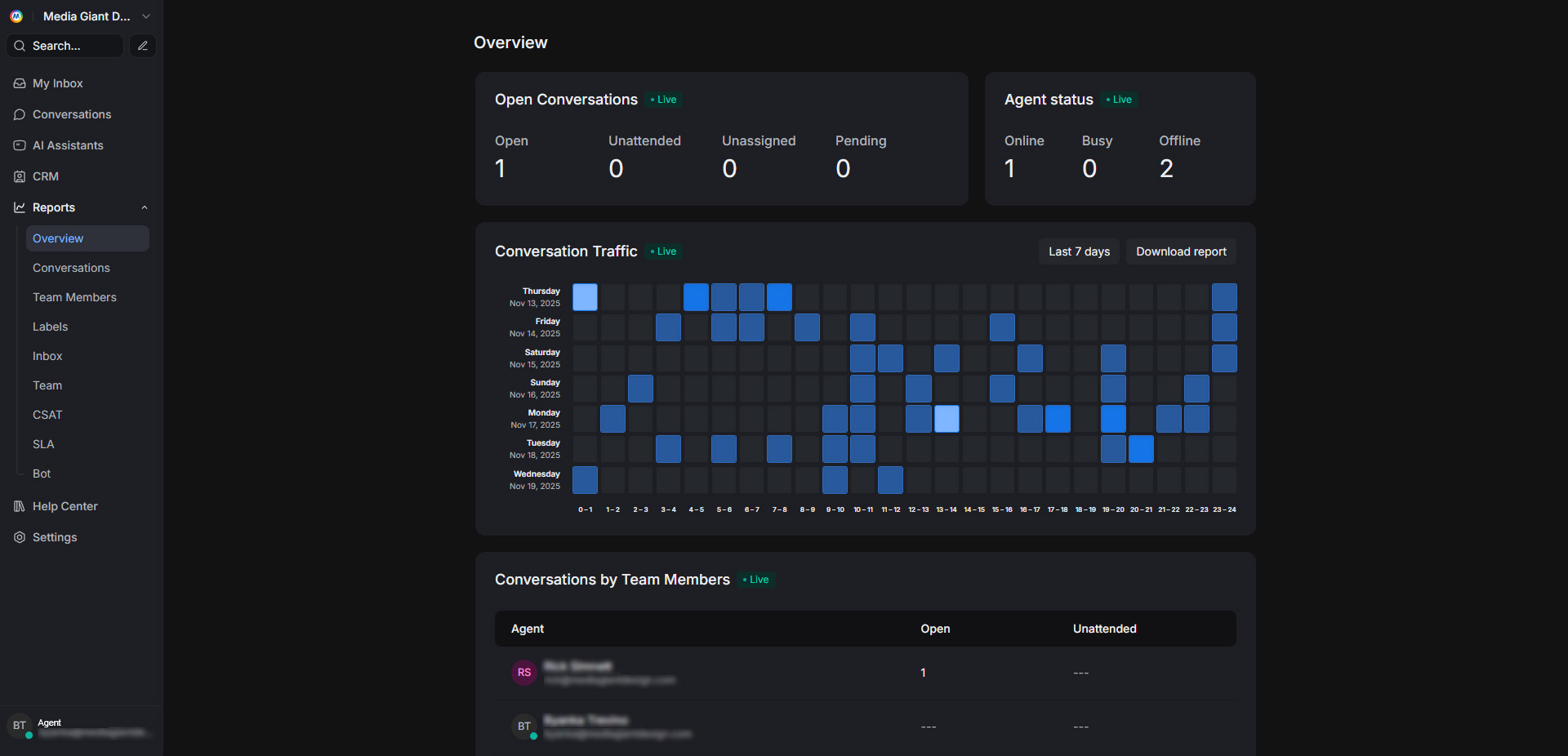Image resolution: width=1568 pixels, height=756 pixels.
Task: Open the Last 7 days range selector
Action: (x=1079, y=251)
